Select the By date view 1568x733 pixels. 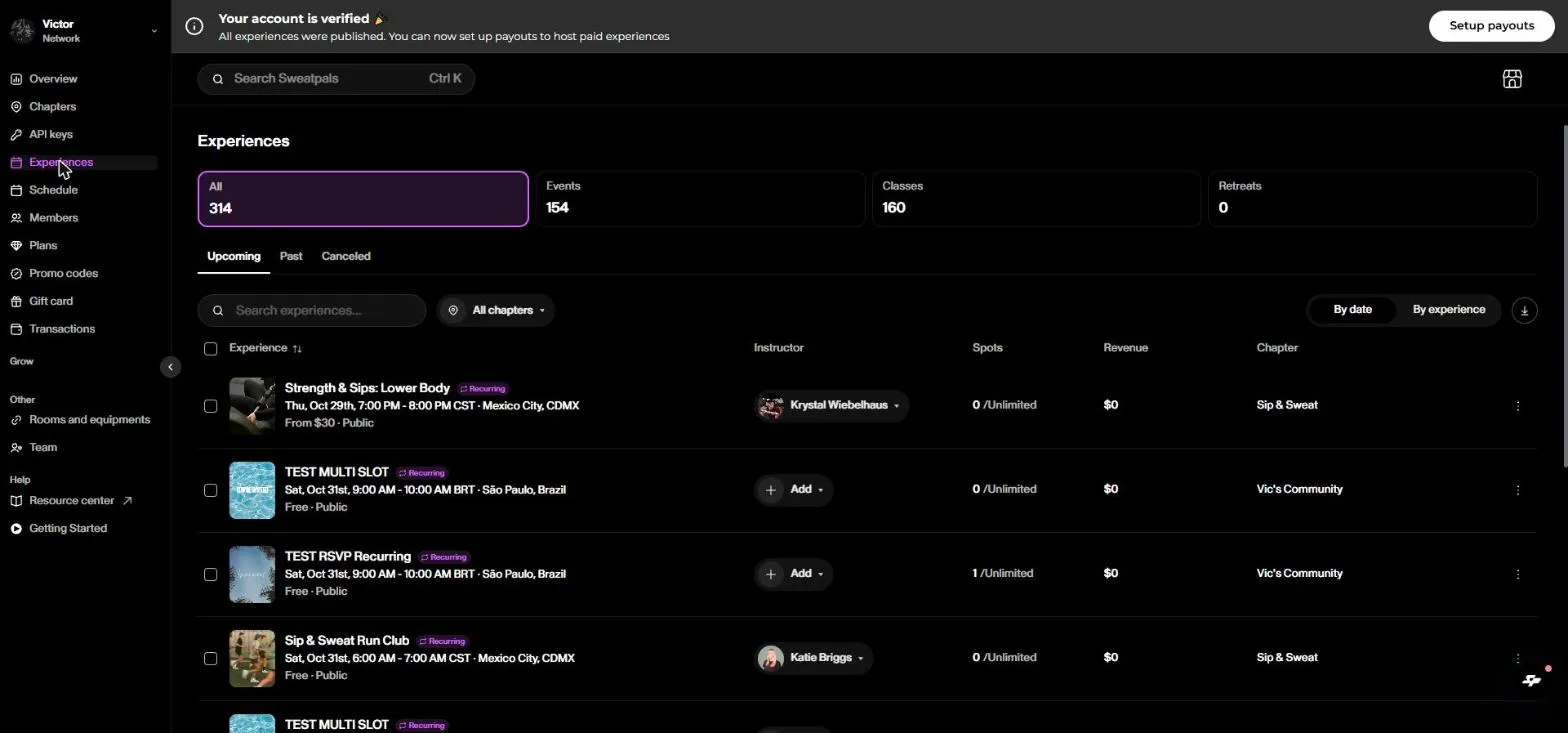pyautogui.click(x=1352, y=310)
